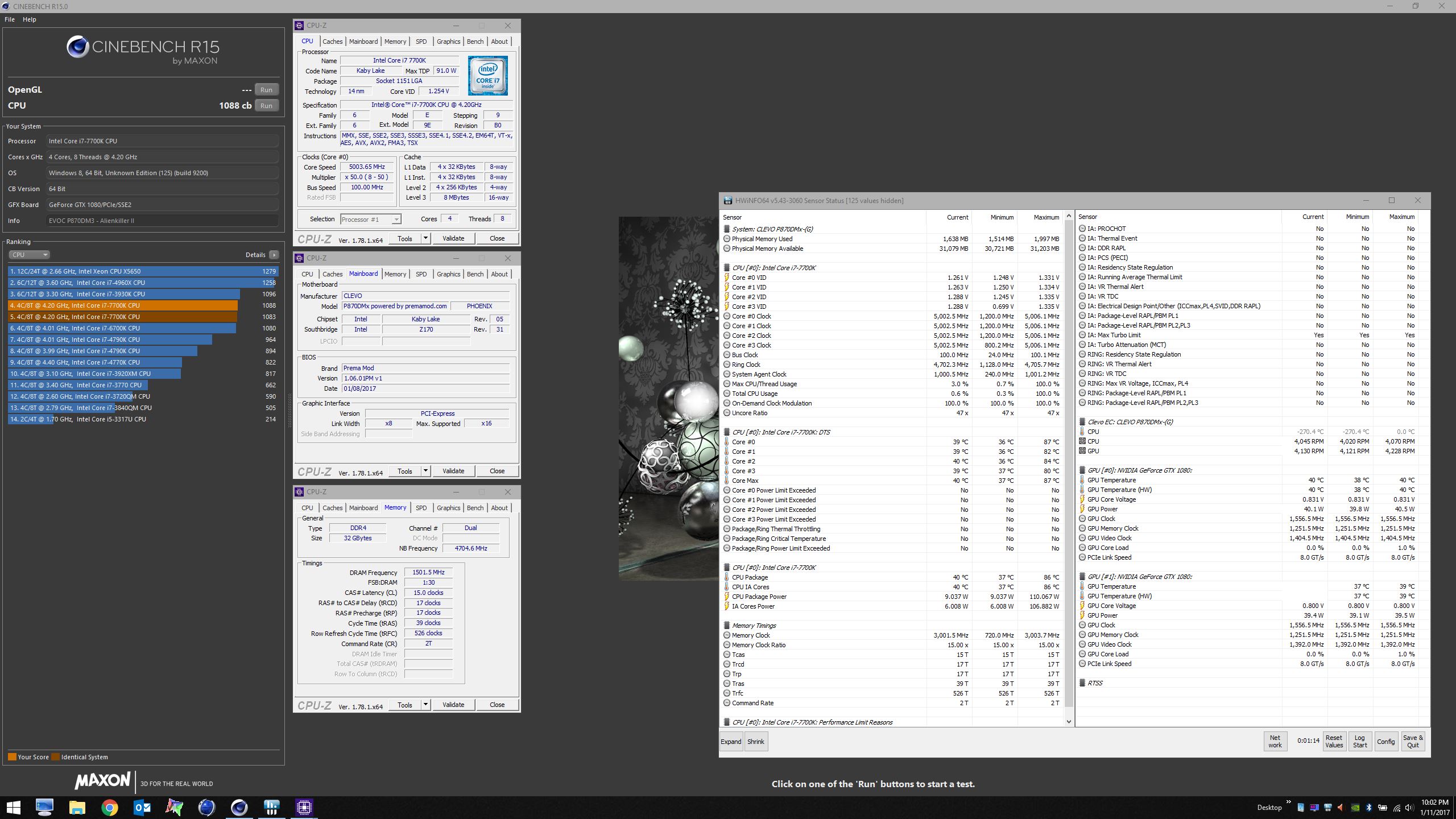The image size is (1456, 819).
Task: Click the HWiNFO taskbar icon
Action: 272,807
